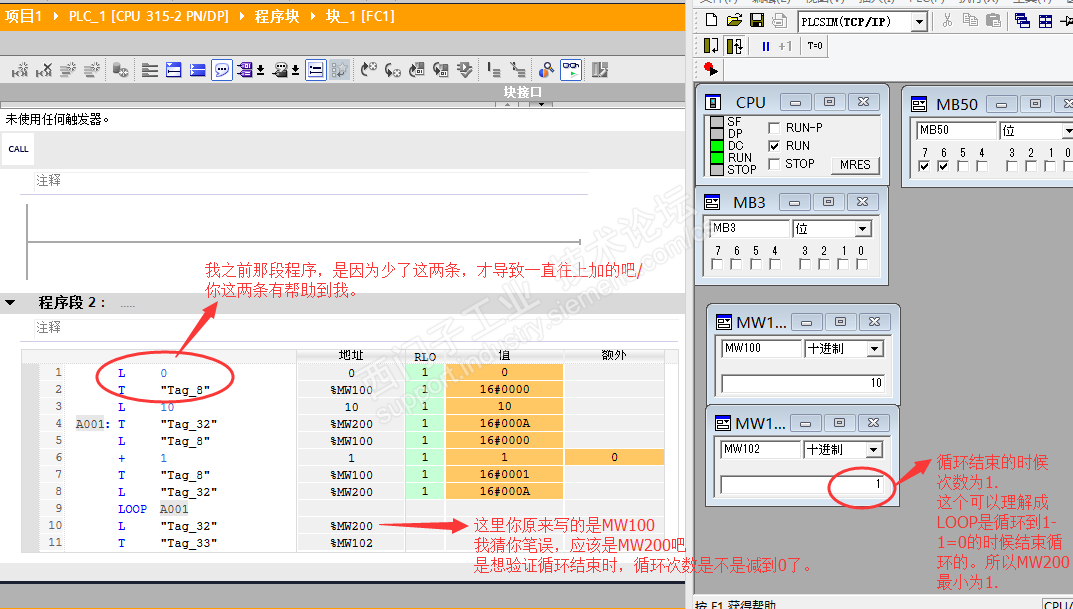Click the CALL instruction favorite icon
The image size is (1073, 609).
pyautogui.click(x=18, y=149)
